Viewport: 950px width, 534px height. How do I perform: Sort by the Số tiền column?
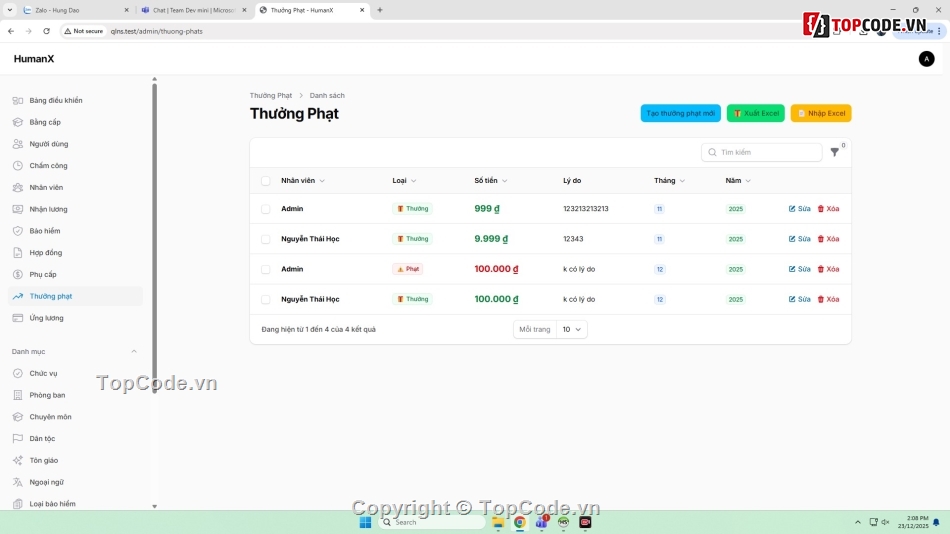click(x=491, y=181)
